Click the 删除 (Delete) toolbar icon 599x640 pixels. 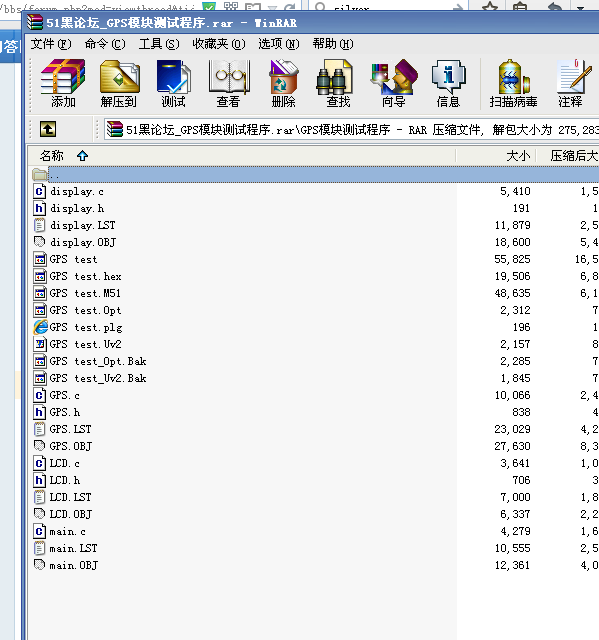(284, 76)
